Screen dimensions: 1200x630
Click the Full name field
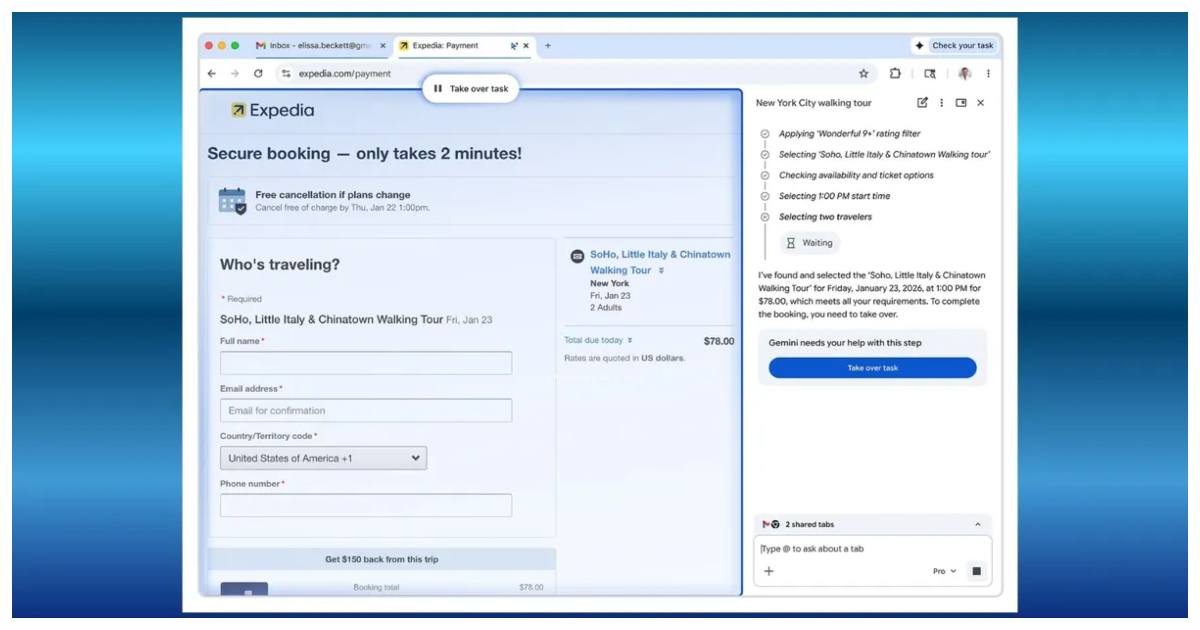(366, 363)
